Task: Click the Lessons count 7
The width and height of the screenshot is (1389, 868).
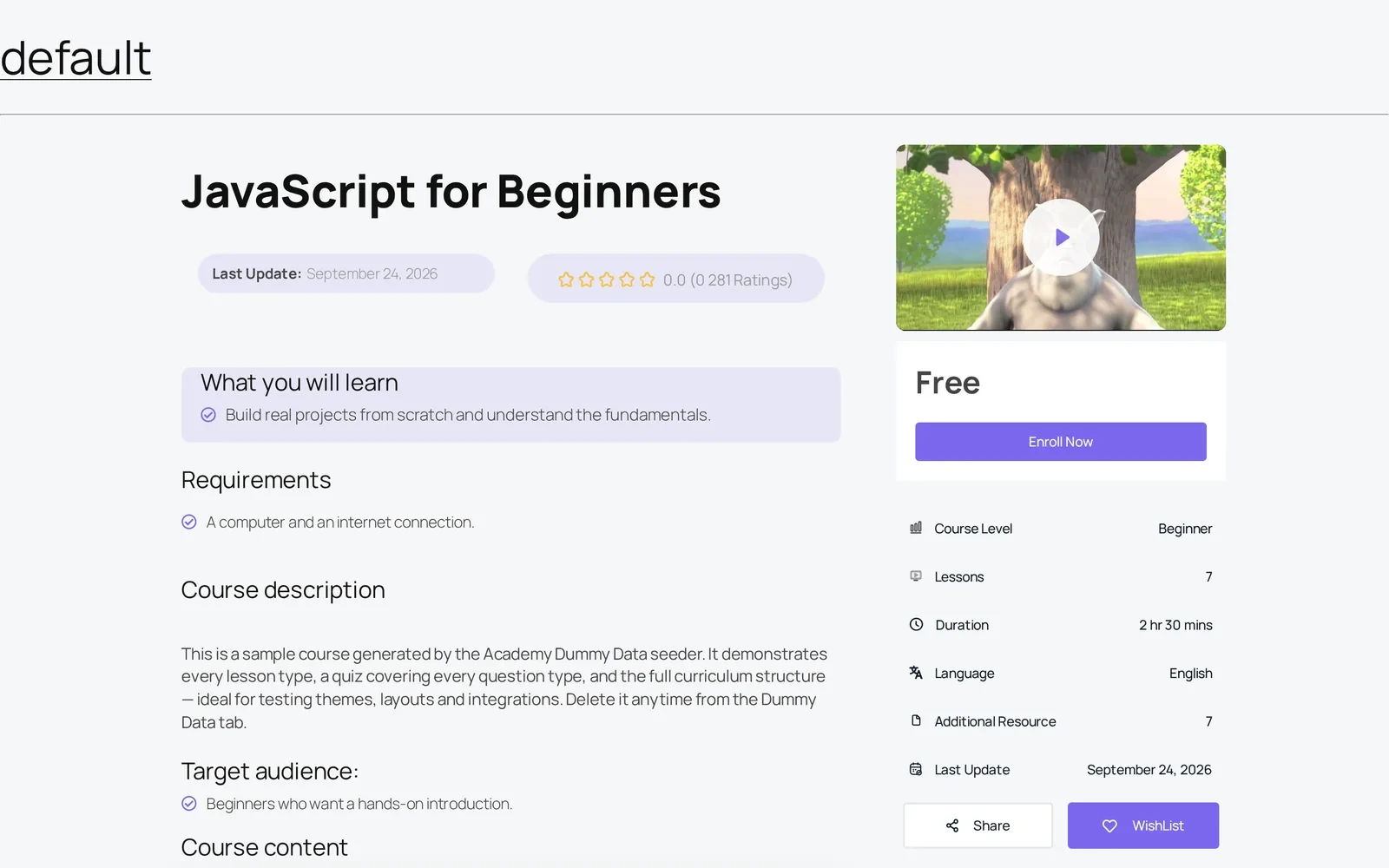Action: (x=1208, y=576)
